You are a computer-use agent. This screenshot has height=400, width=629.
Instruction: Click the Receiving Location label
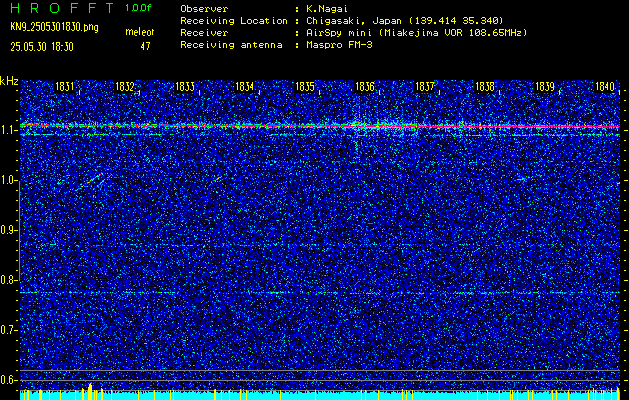(234, 21)
